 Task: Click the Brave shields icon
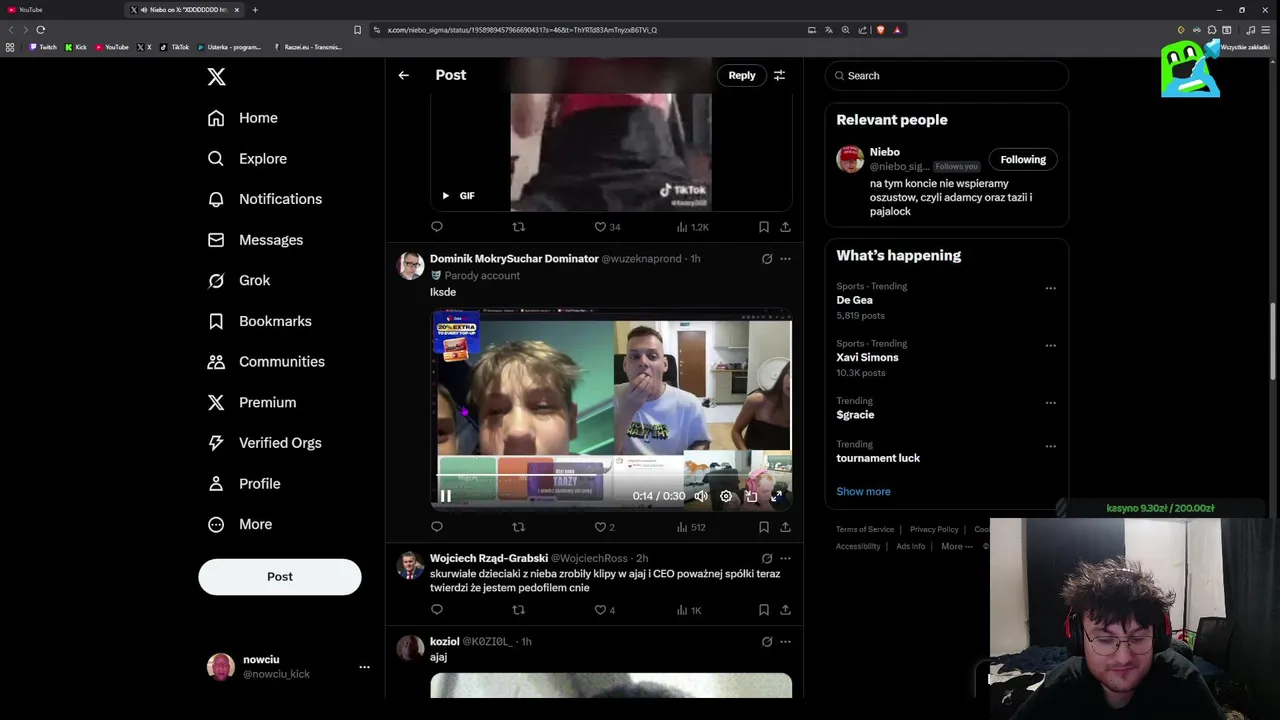pos(880,30)
